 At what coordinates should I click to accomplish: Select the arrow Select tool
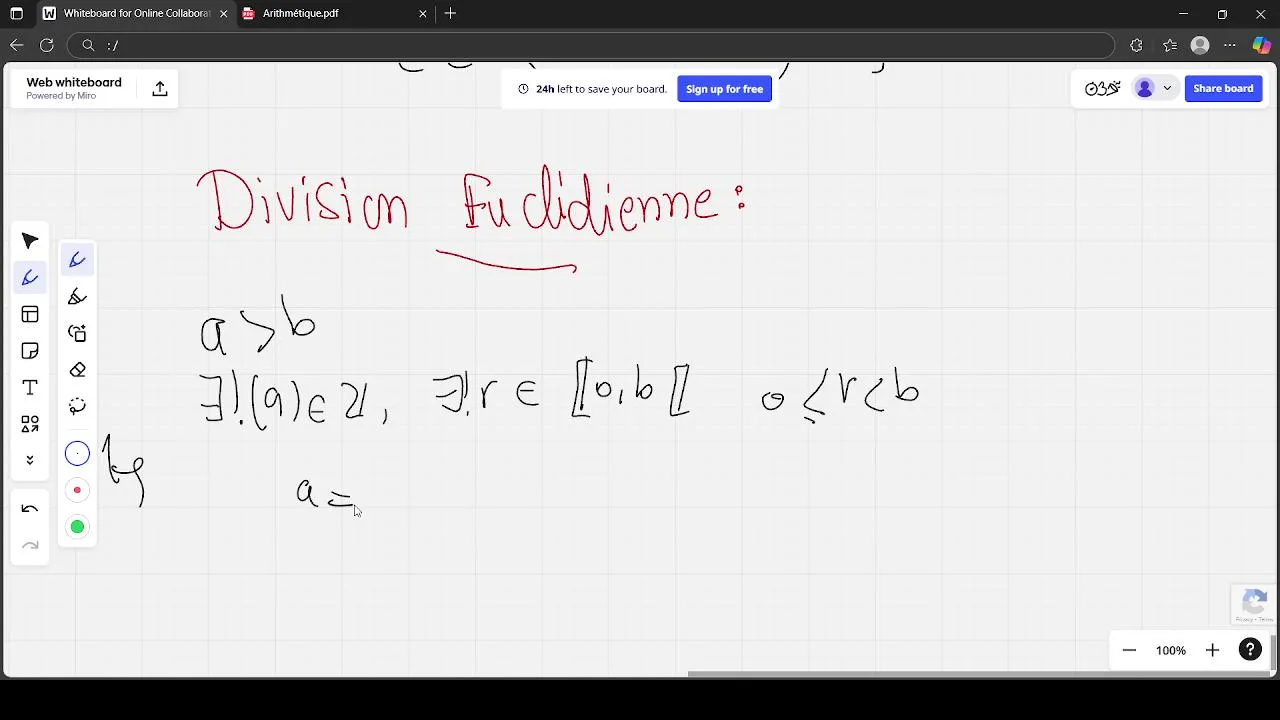[x=30, y=241]
